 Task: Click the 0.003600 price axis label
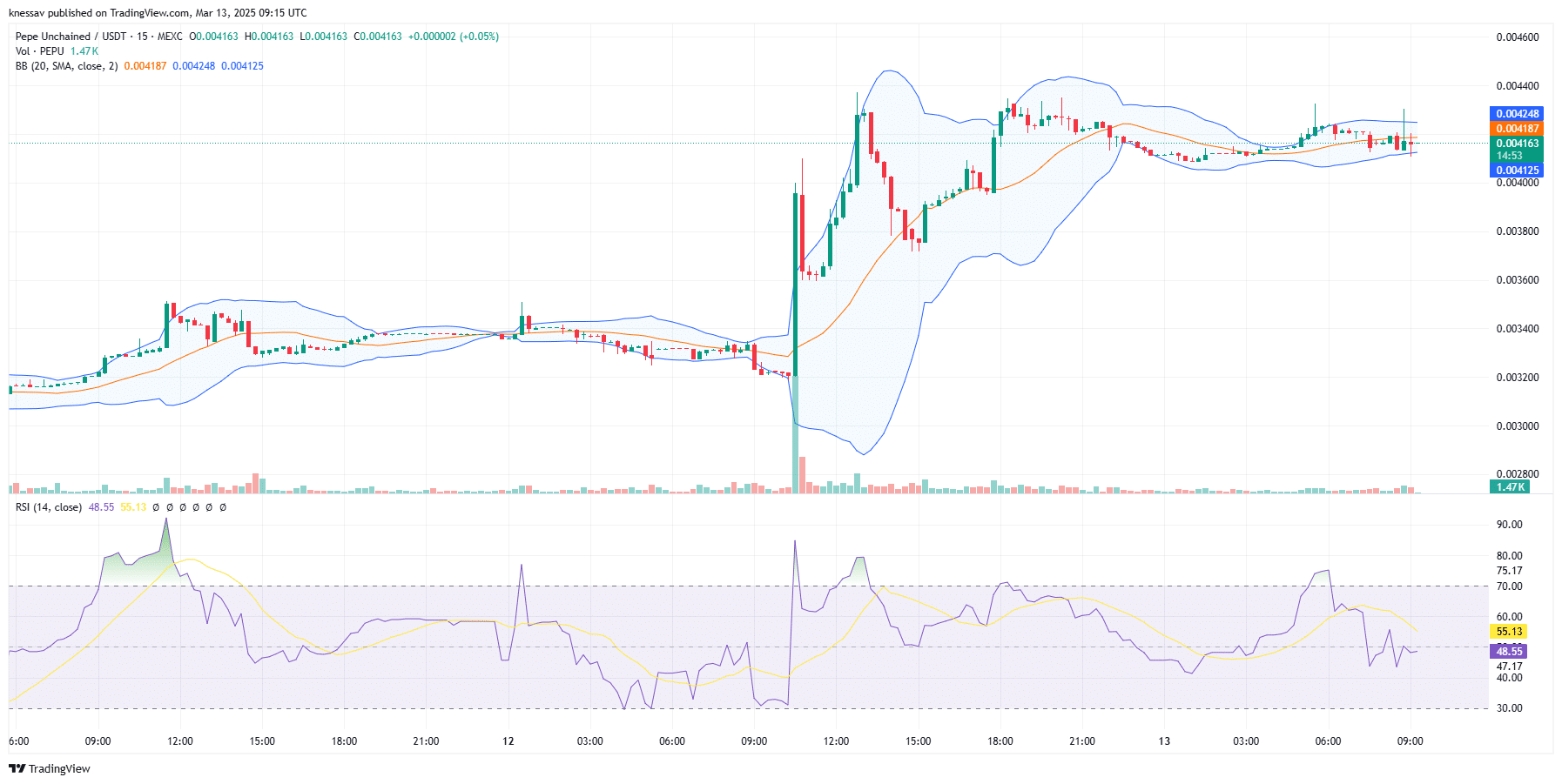1518,280
